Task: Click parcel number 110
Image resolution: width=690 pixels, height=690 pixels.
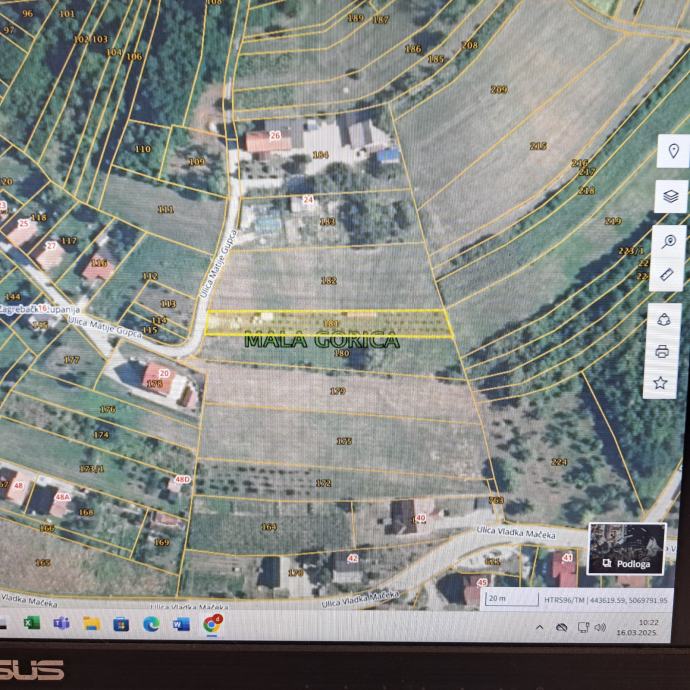Action: pyautogui.click(x=143, y=149)
